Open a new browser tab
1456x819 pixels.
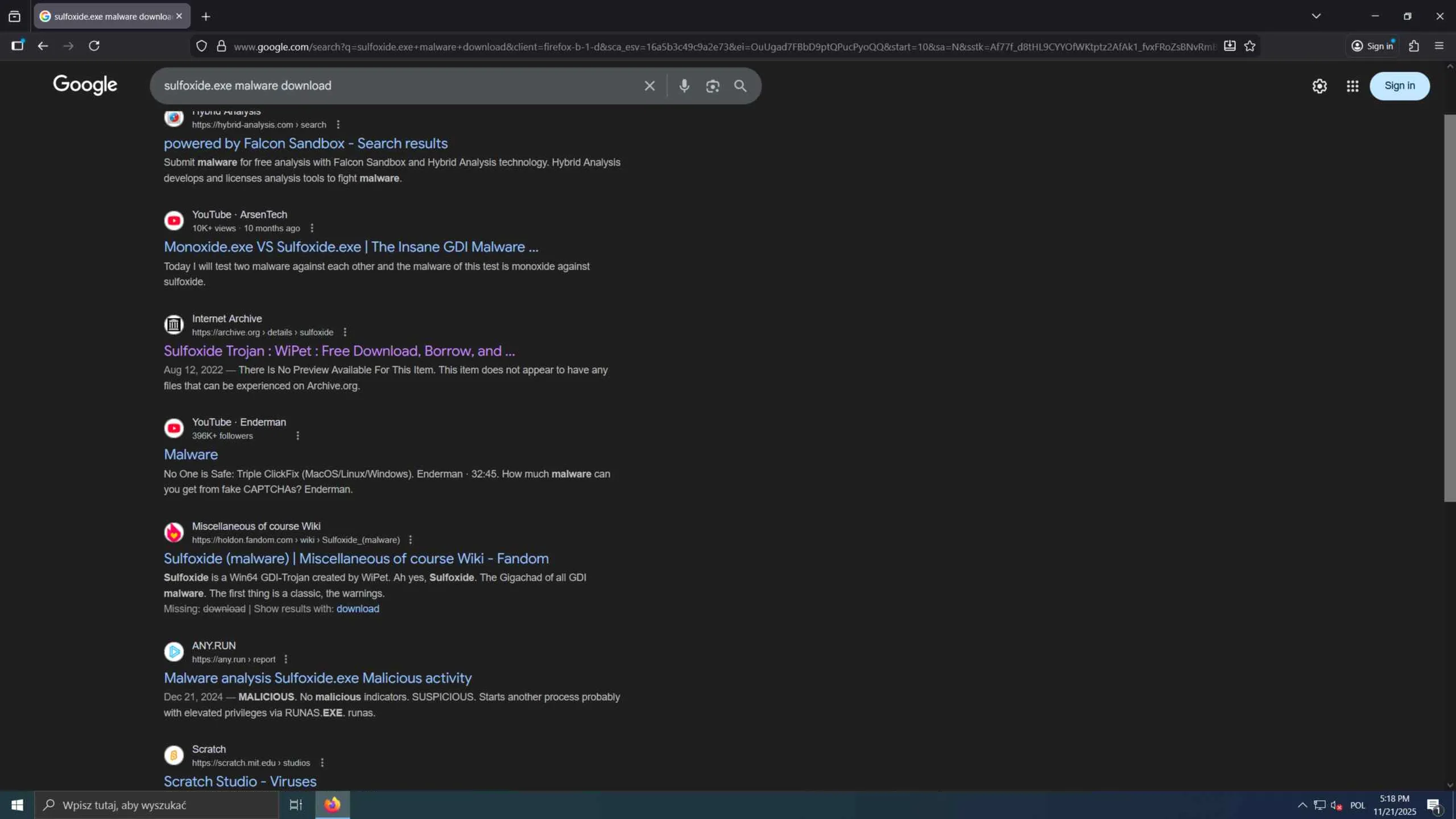click(206, 16)
